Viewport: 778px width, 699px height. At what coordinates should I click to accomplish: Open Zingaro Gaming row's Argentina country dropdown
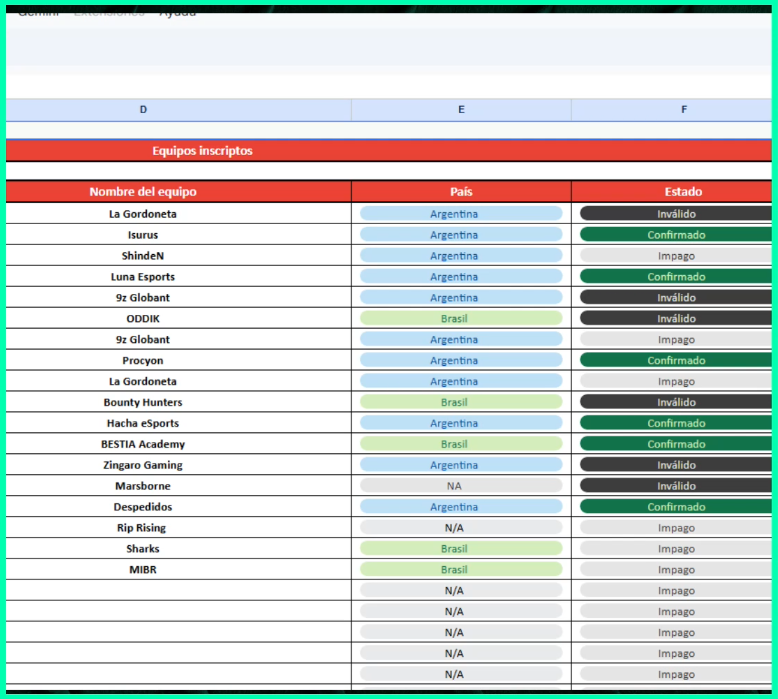(x=461, y=465)
